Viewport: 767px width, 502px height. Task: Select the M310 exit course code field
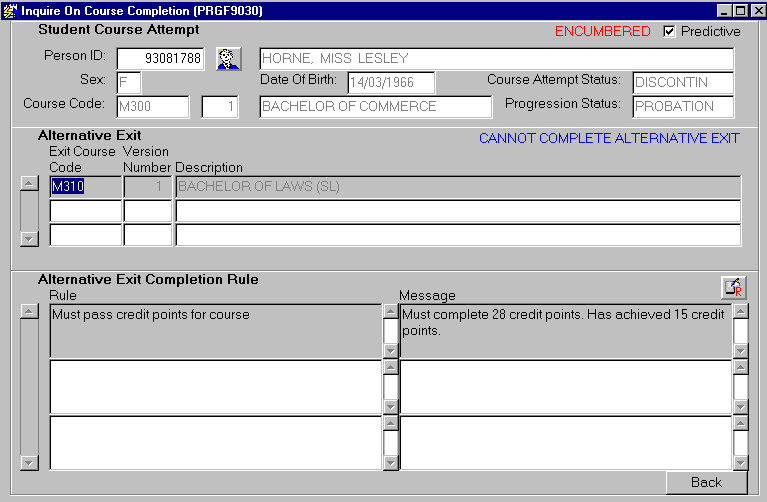coord(85,186)
